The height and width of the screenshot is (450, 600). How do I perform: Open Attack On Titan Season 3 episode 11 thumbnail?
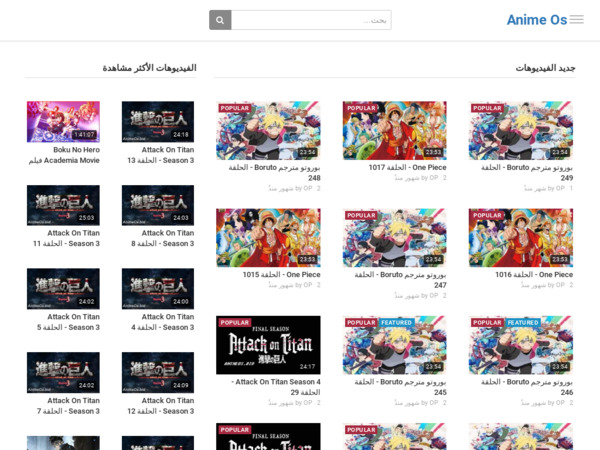[63, 205]
